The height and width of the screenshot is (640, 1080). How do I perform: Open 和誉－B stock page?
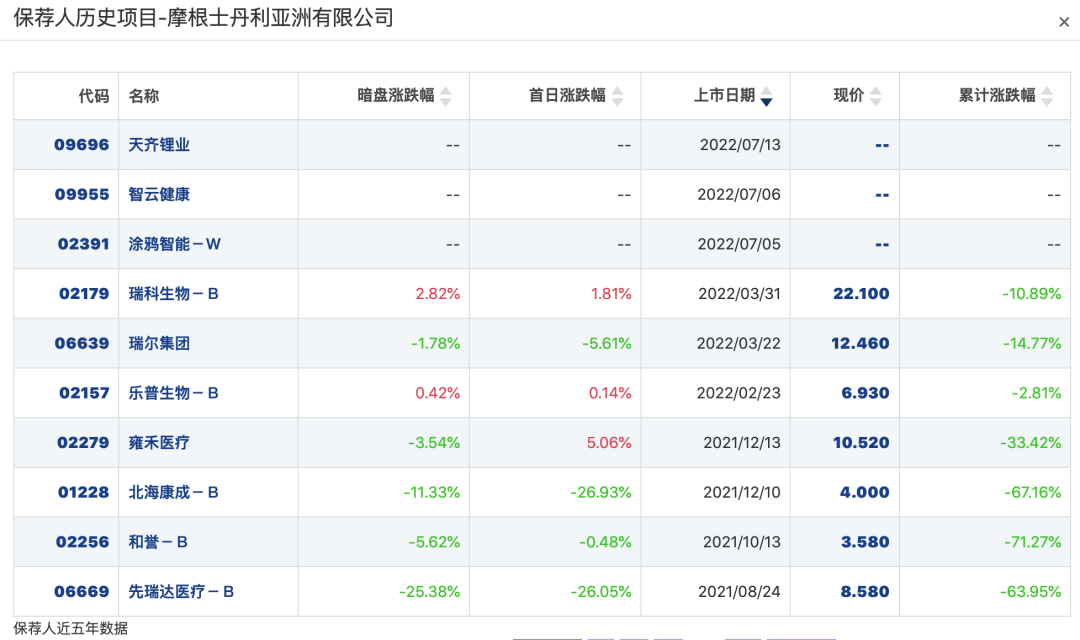pyautogui.click(x=158, y=541)
